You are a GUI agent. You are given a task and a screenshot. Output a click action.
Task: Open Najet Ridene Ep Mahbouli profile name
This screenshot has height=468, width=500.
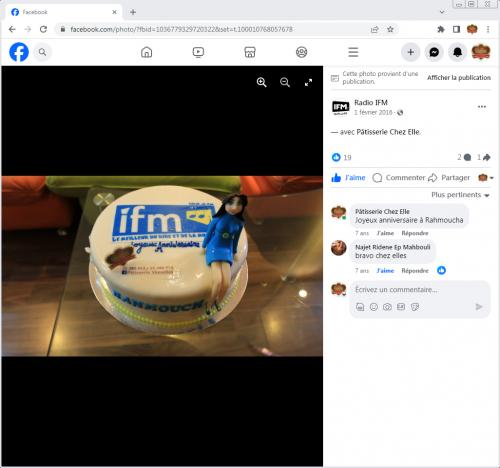tap(393, 247)
